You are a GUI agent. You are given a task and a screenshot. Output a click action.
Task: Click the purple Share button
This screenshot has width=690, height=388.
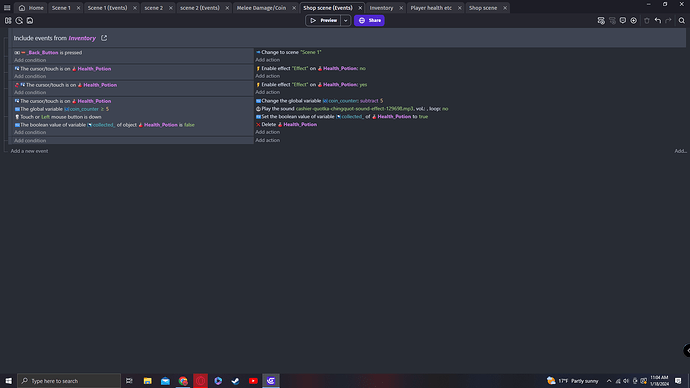[369, 20]
